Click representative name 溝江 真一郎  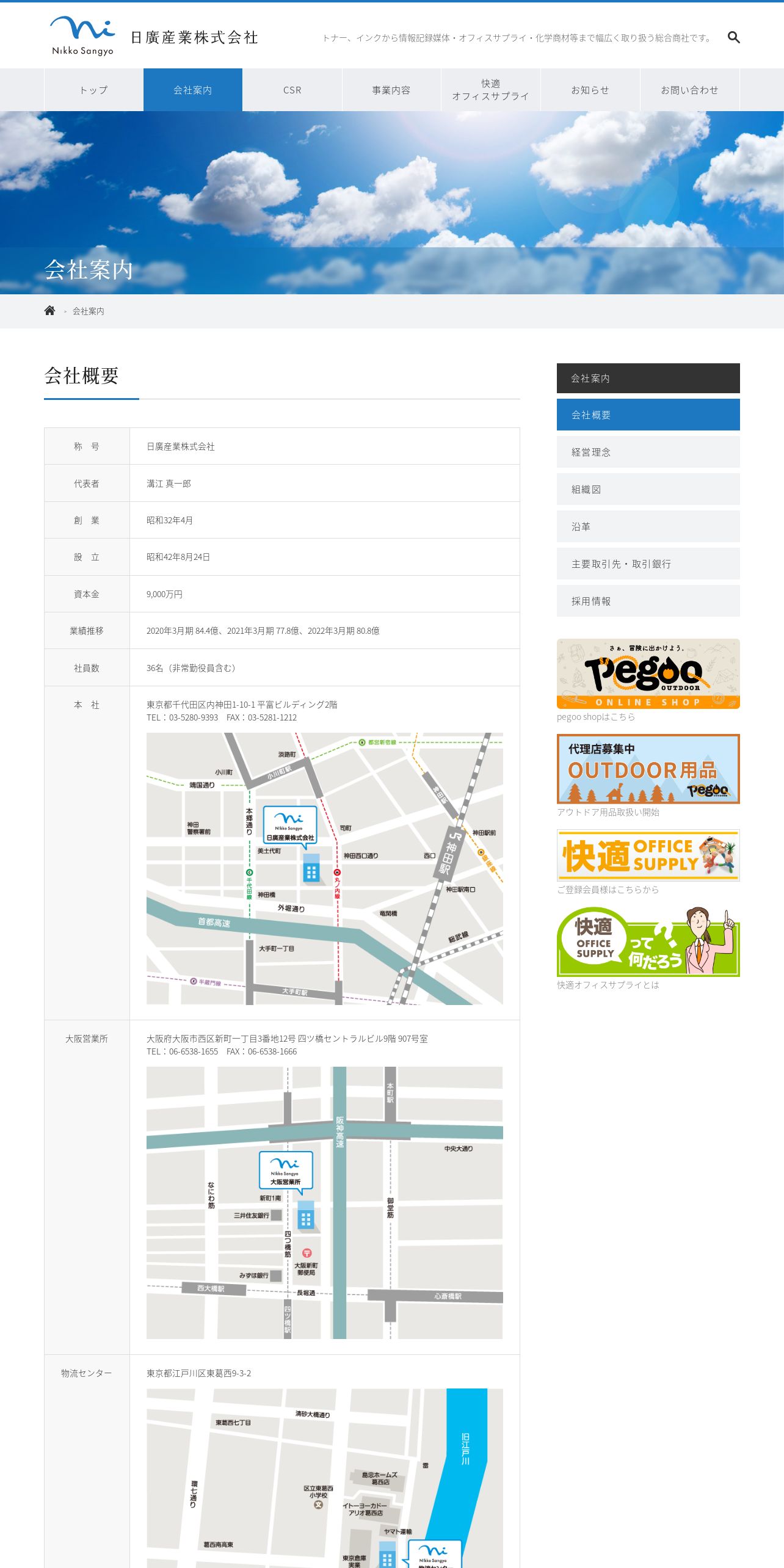169,484
